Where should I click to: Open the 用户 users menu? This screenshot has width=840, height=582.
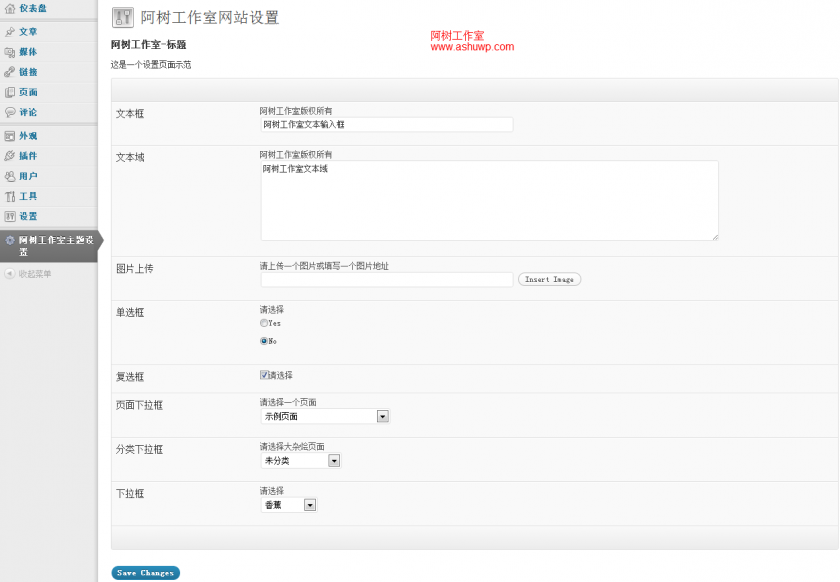point(28,176)
